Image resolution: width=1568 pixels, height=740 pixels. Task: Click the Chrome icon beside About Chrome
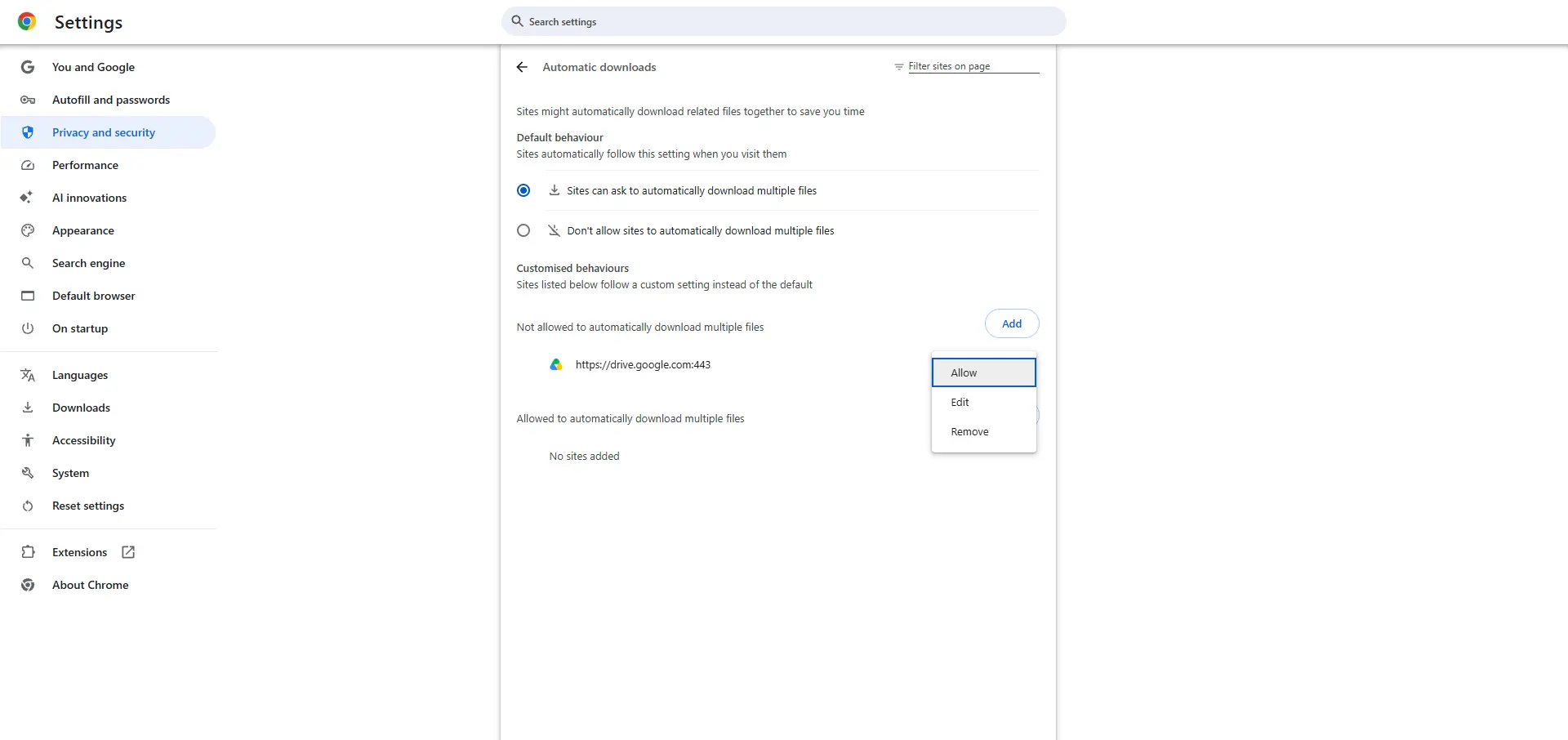tap(28, 585)
